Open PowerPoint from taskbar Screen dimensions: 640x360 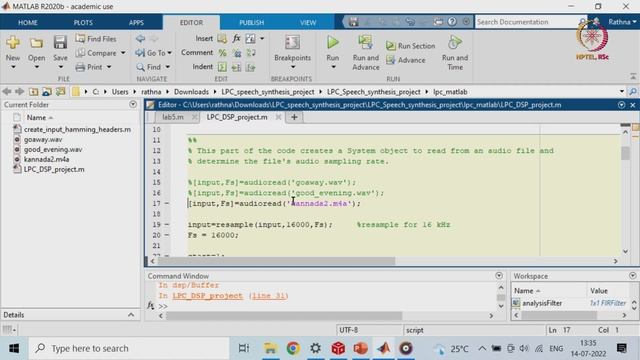coord(360,348)
